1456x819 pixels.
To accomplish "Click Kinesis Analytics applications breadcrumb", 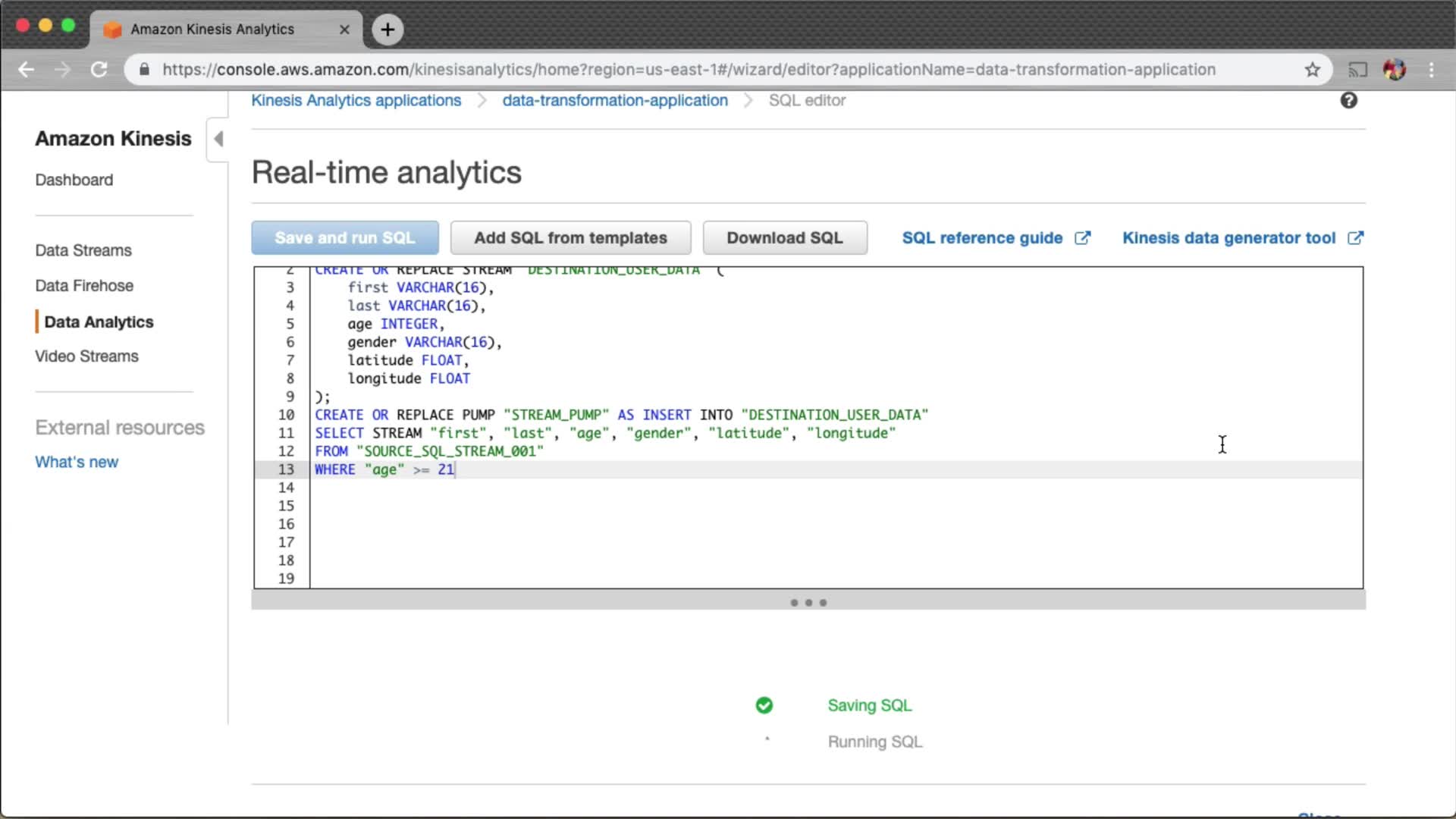I will coord(356,100).
